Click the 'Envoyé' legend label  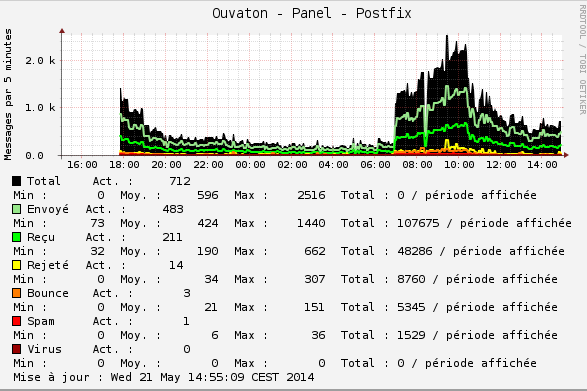click(48, 209)
